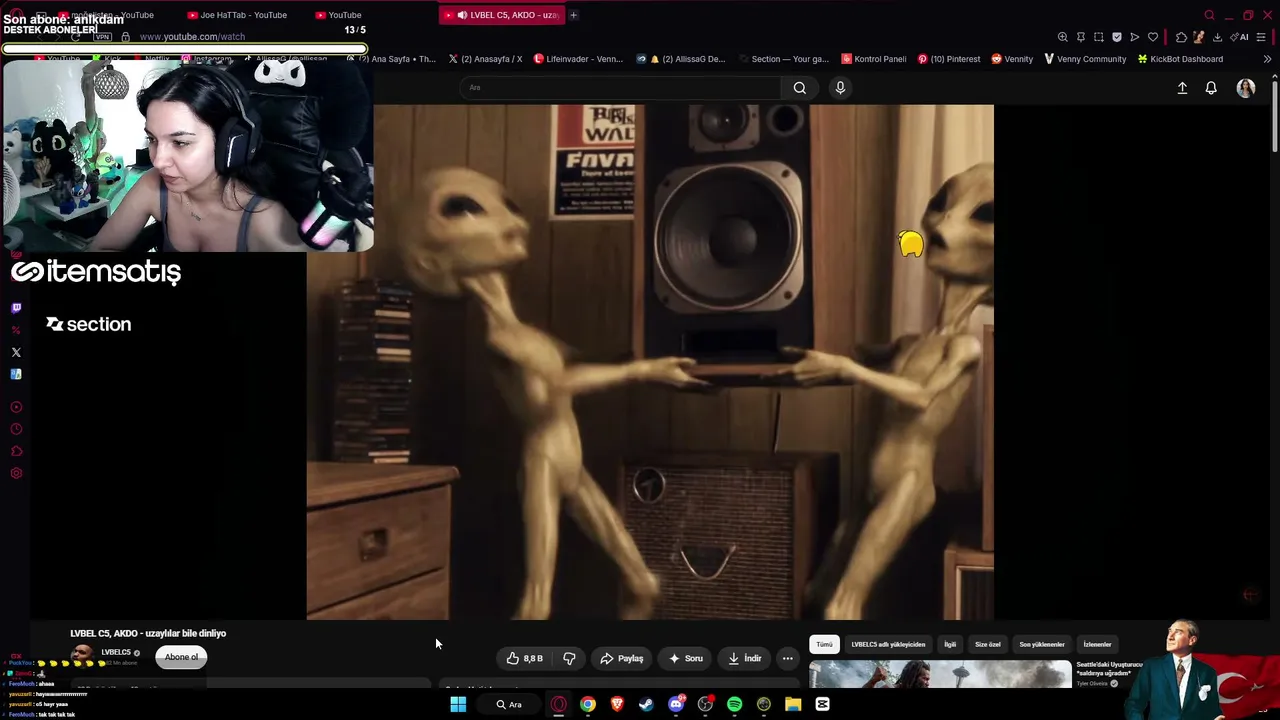This screenshot has width=1280, height=720.
Task: Click the browser zoom-in magnifier toolbar icon
Action: [1063, 37]
